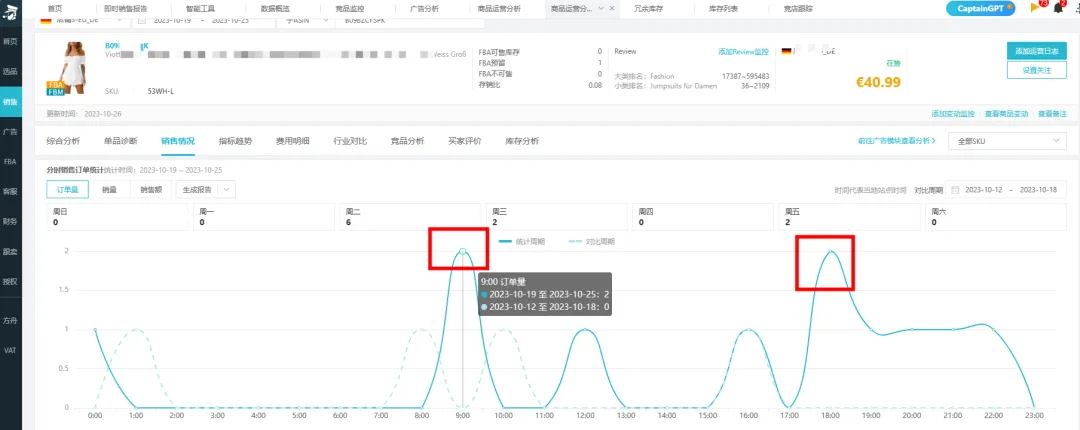Expand the 商品运营分... tab chevron
1080x430 pixels.
click(x=601, y=9)
